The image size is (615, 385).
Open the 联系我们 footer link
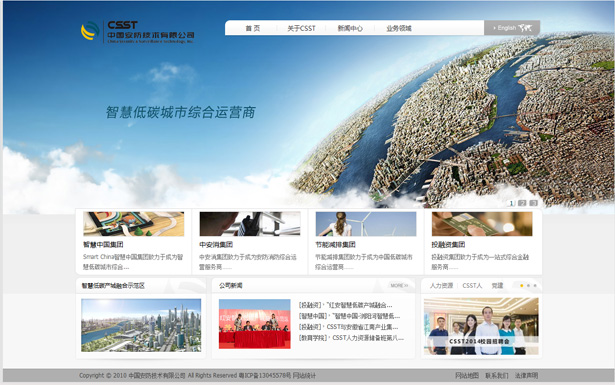pyautogui.click(x=497, y=376)
